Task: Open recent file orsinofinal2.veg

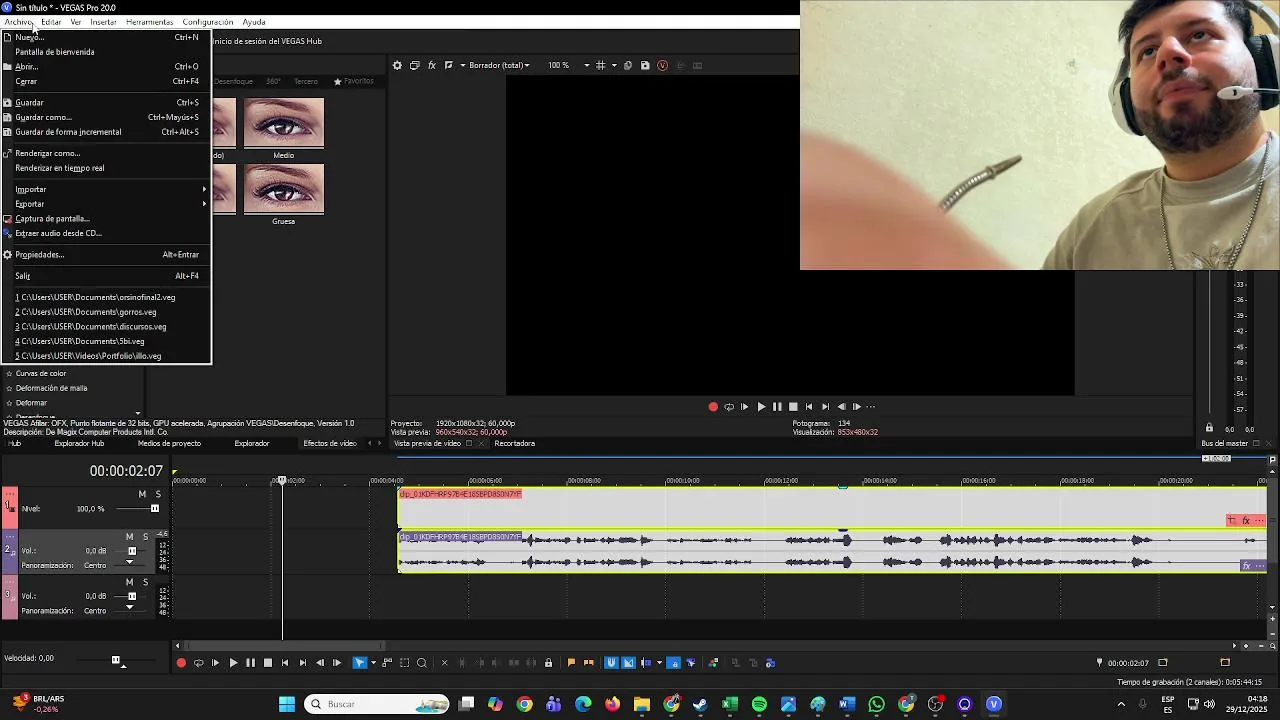Action: coord(106,297)
